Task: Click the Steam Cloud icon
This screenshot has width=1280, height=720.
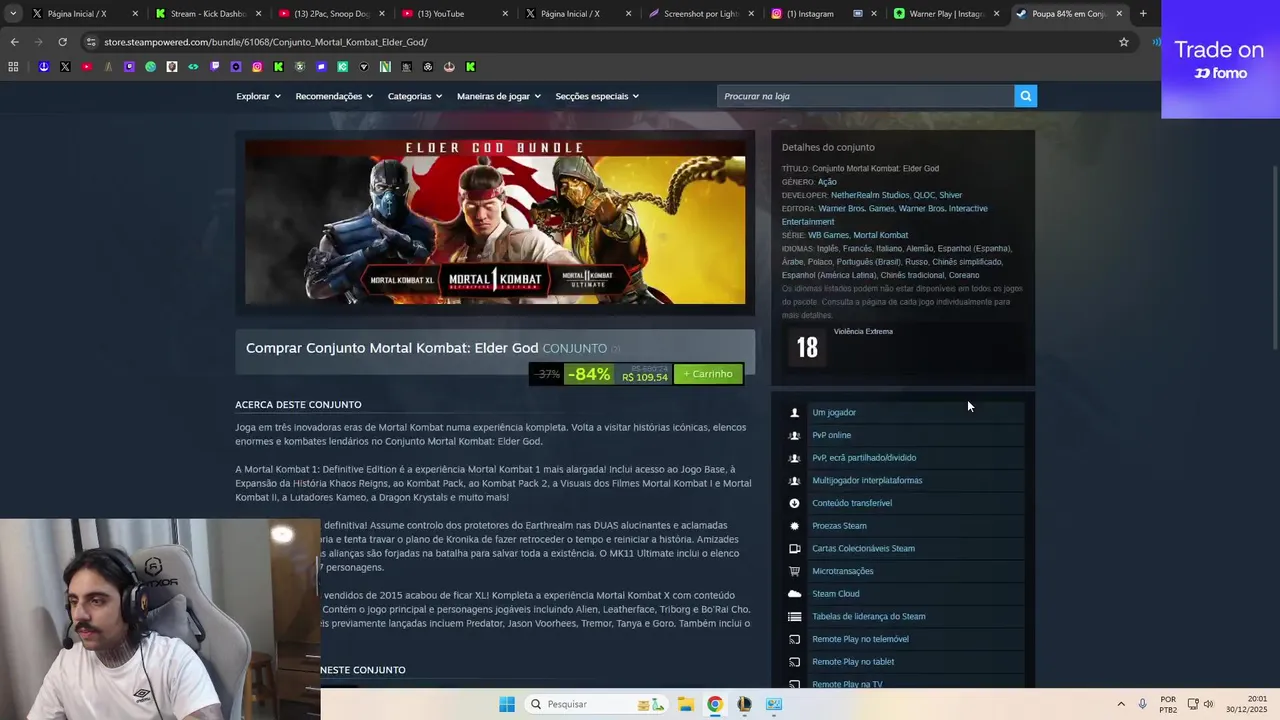Action: tap(795, 594)
